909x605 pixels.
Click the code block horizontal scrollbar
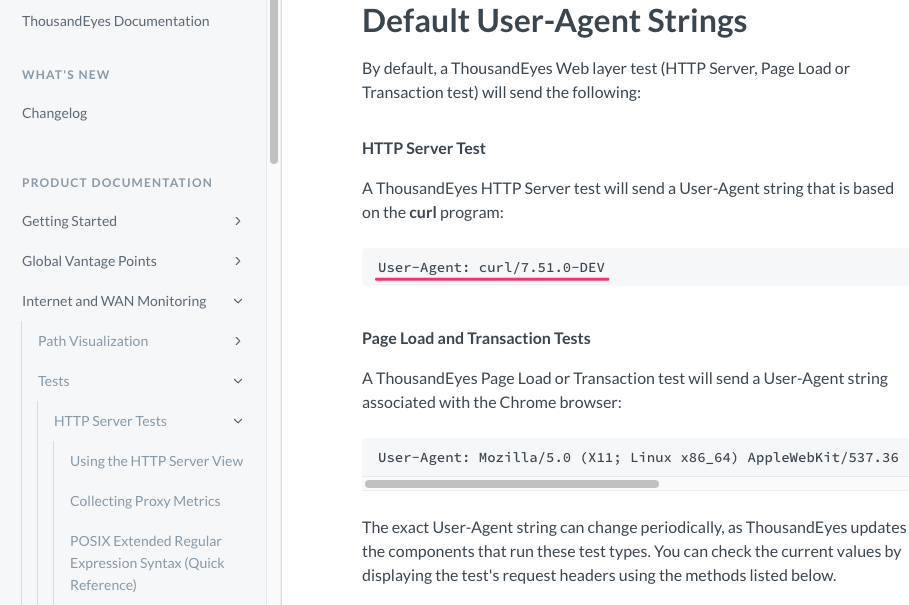click(512, 484)
